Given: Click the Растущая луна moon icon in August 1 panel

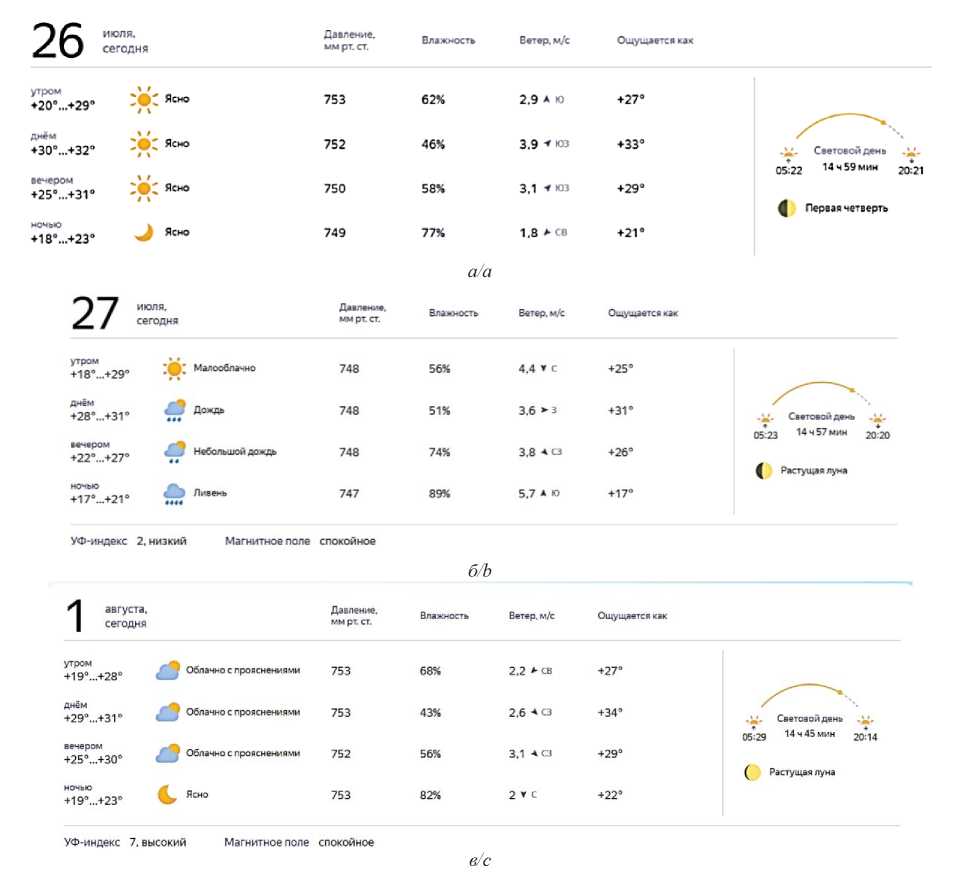Looking at the screenshot, I should (x=752, y=772).
